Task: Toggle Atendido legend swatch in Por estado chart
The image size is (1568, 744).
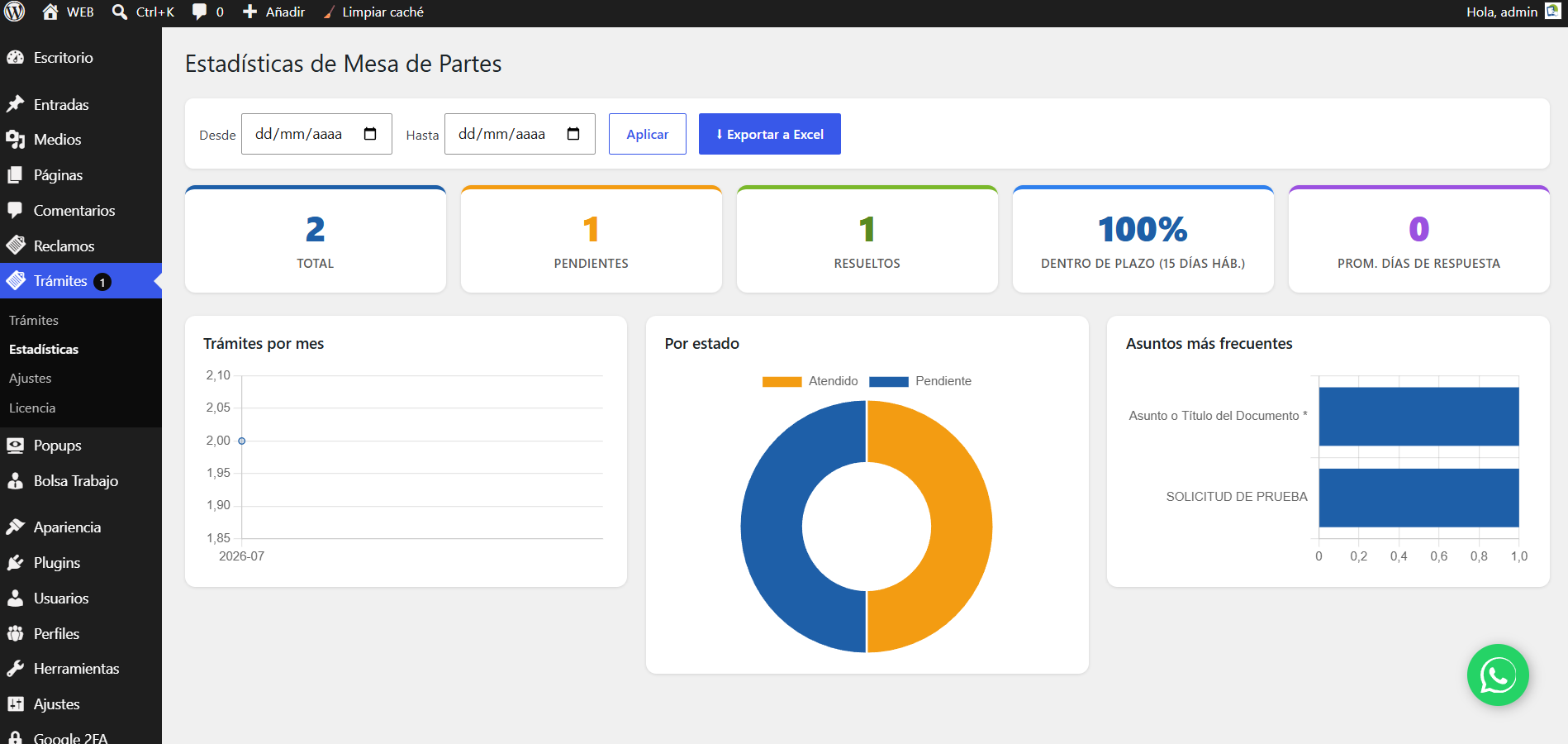Action: (782, 381)
